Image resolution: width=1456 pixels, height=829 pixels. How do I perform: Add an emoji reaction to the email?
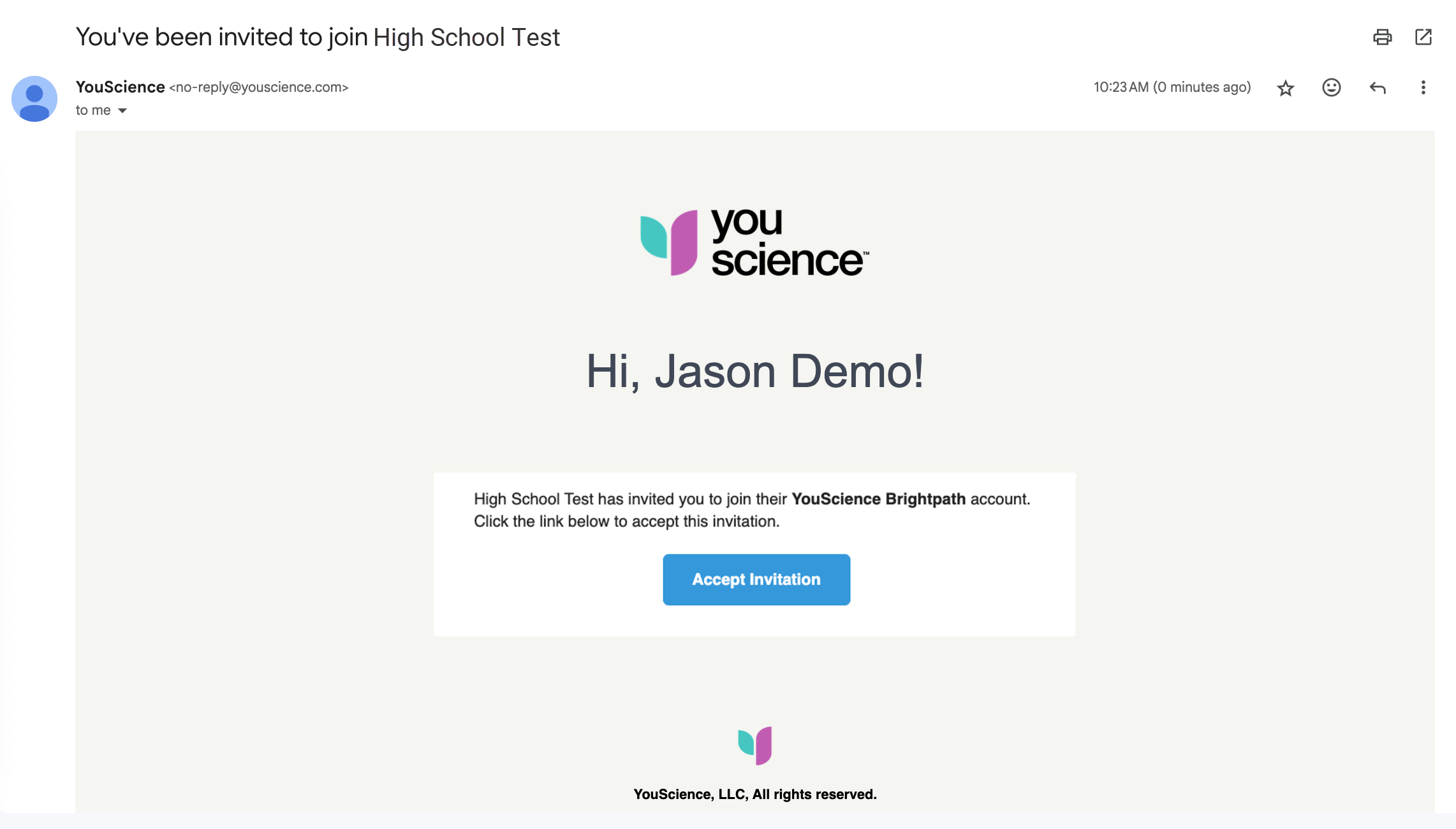tap(1332, 87)
